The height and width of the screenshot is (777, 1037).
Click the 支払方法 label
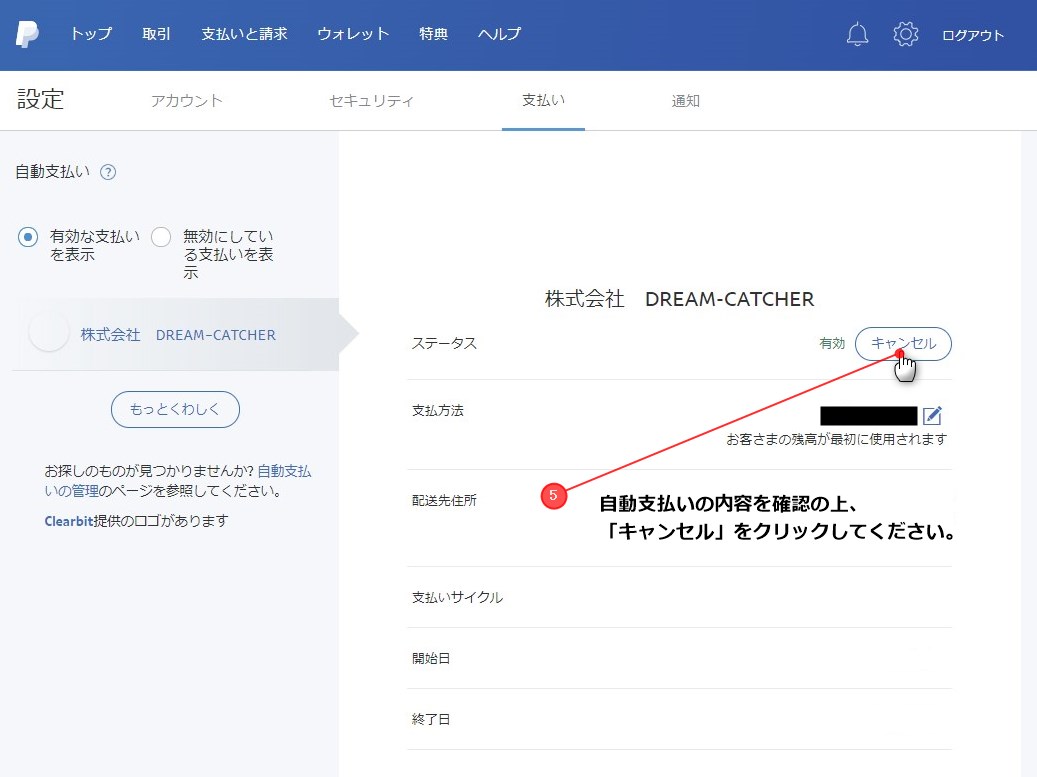437,411
